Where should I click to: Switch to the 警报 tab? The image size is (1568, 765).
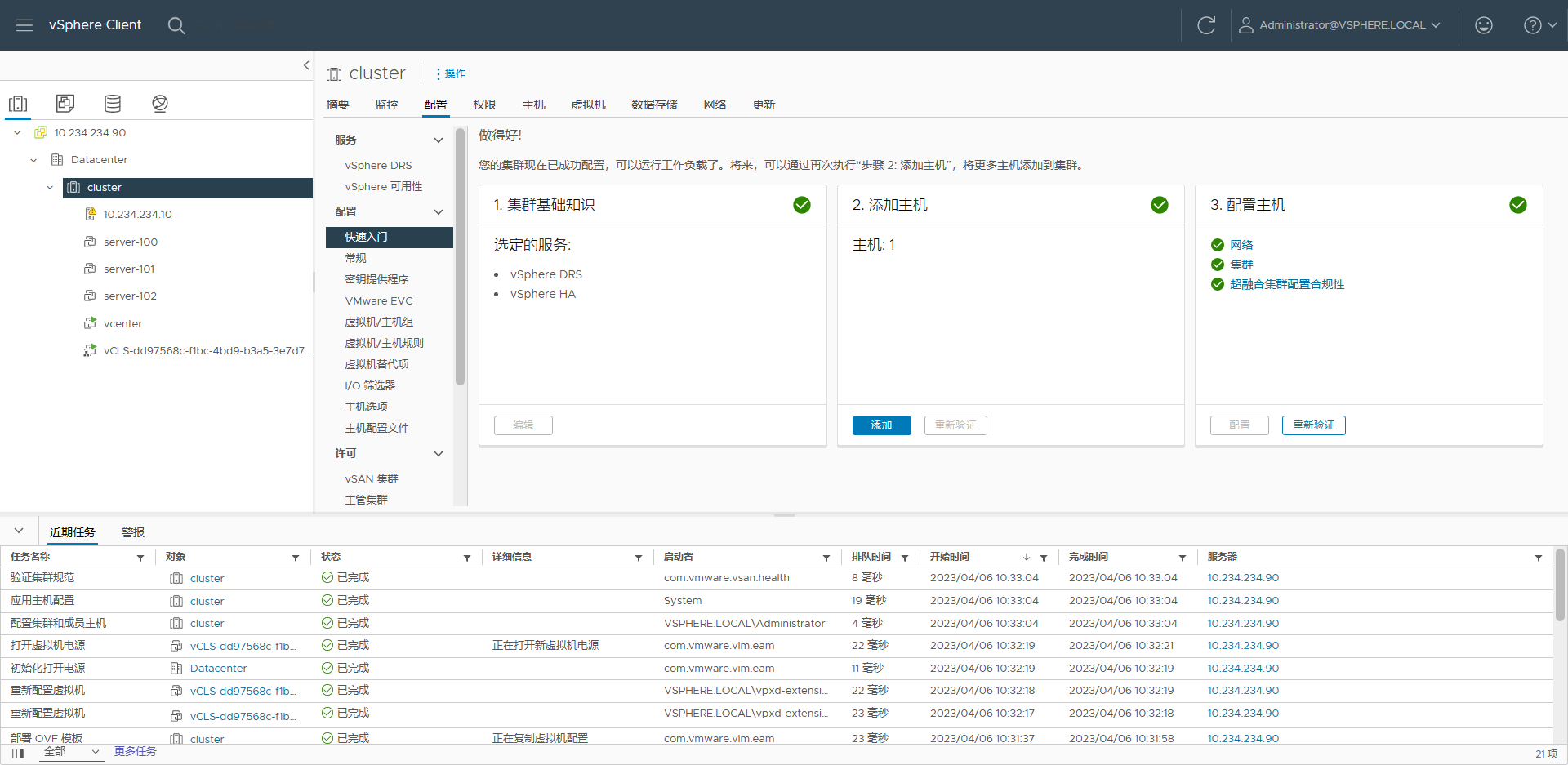tap(133, 532)
